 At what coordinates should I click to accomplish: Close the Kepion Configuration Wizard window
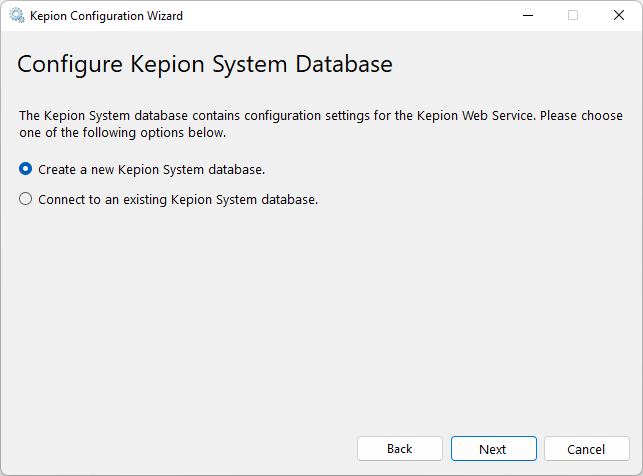point(619,15)
